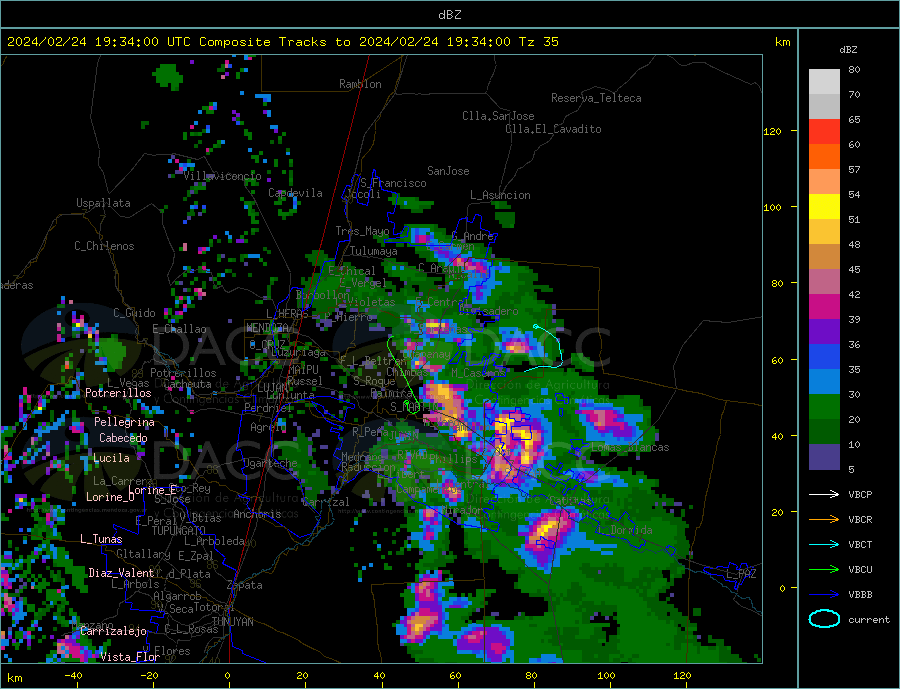Click the cyan VBCT arrow in legend
Image resolution: width=900 pixels, height=689 pixels.
(824, 544)
